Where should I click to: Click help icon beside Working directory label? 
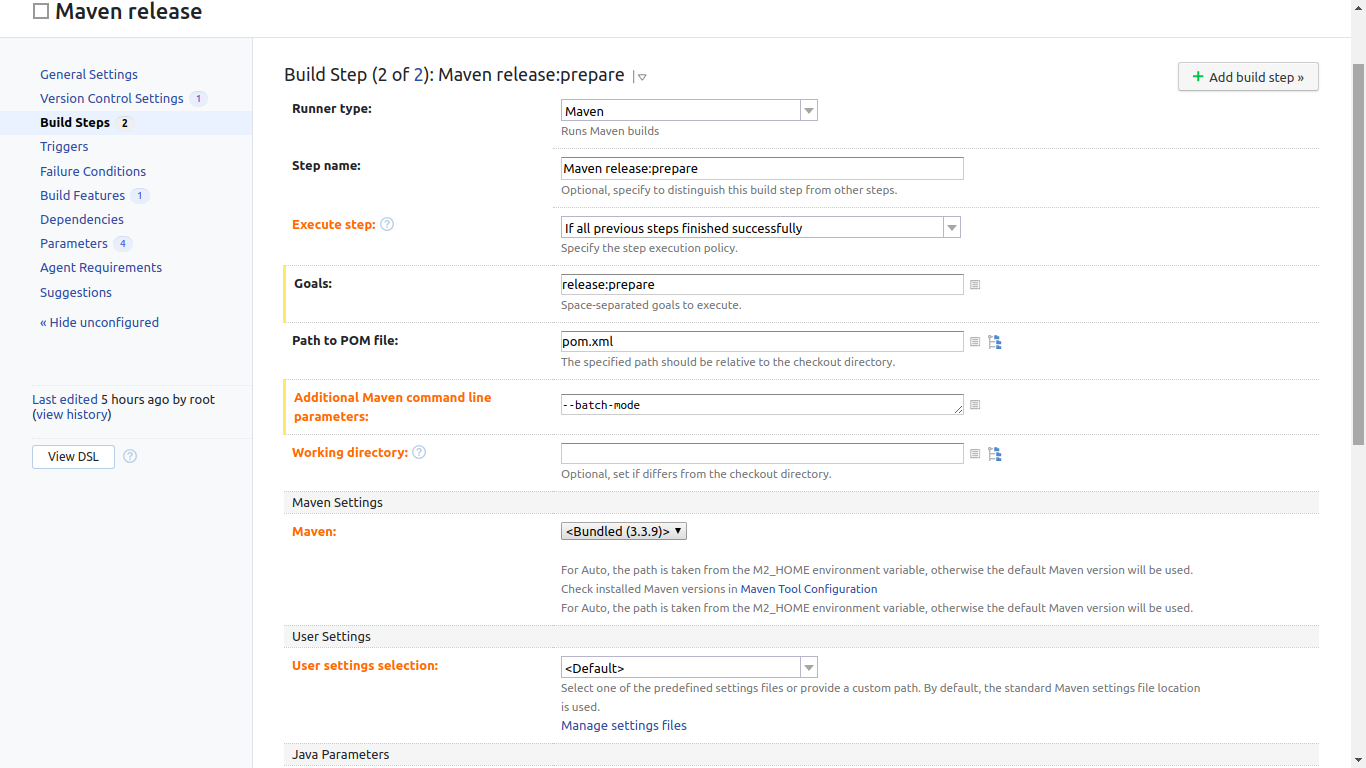[419, 452]
